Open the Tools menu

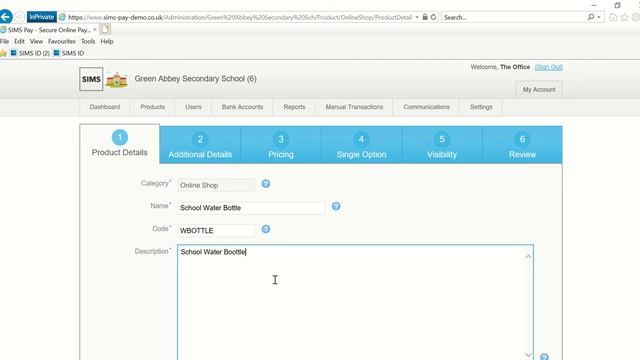pyautogui.click(x=88, y=41)
